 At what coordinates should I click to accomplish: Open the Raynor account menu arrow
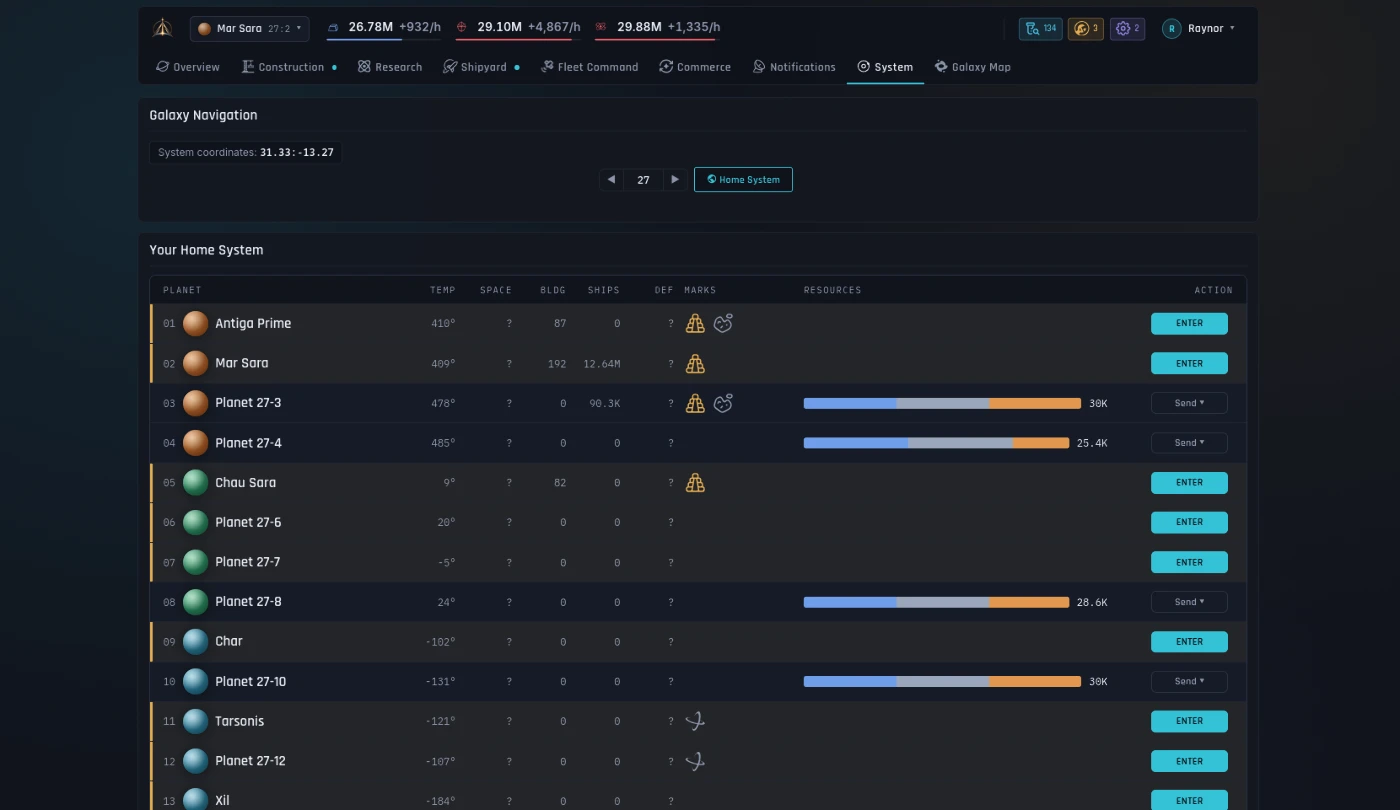[x=1232, y=29]
